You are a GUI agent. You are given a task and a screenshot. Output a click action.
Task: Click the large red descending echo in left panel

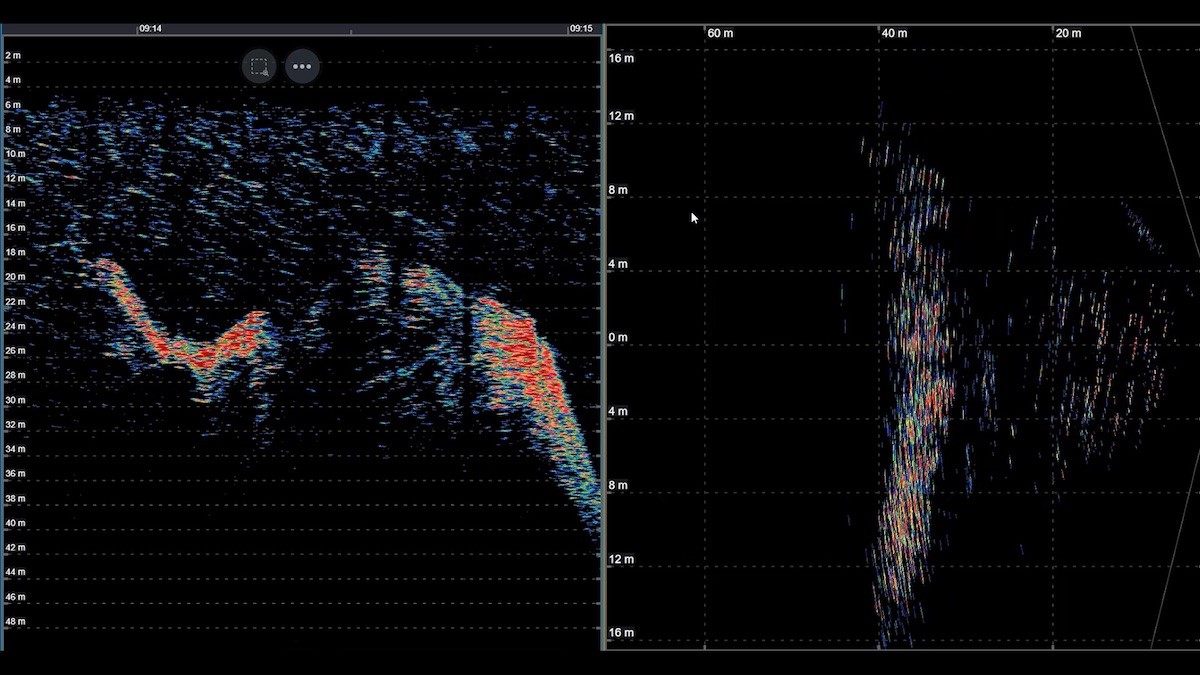point(520,360)
